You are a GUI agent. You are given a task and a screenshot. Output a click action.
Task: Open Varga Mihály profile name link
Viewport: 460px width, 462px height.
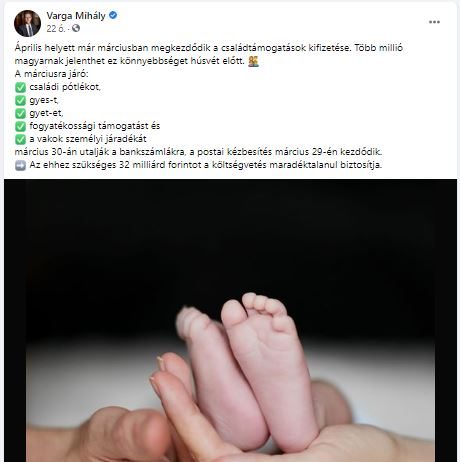coord(76,15)
